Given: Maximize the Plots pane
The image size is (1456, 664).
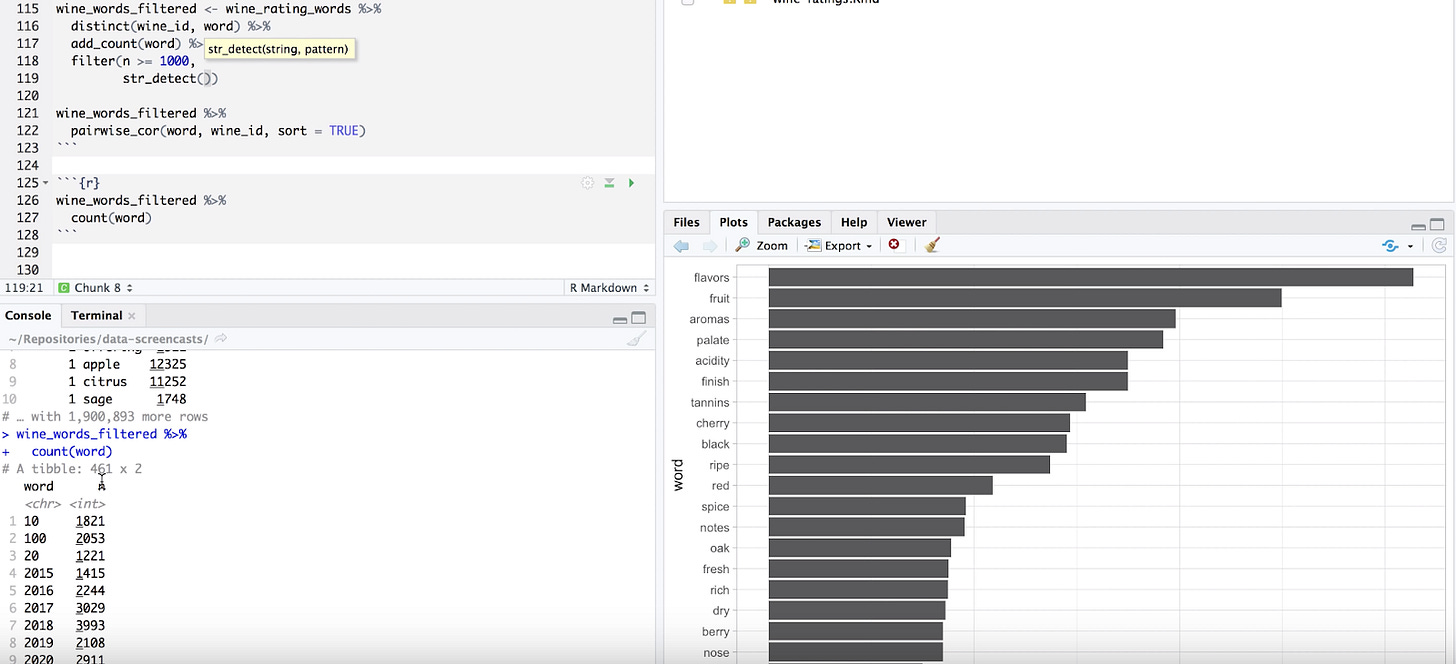Looking at the screenshot, I should 1437,224.
